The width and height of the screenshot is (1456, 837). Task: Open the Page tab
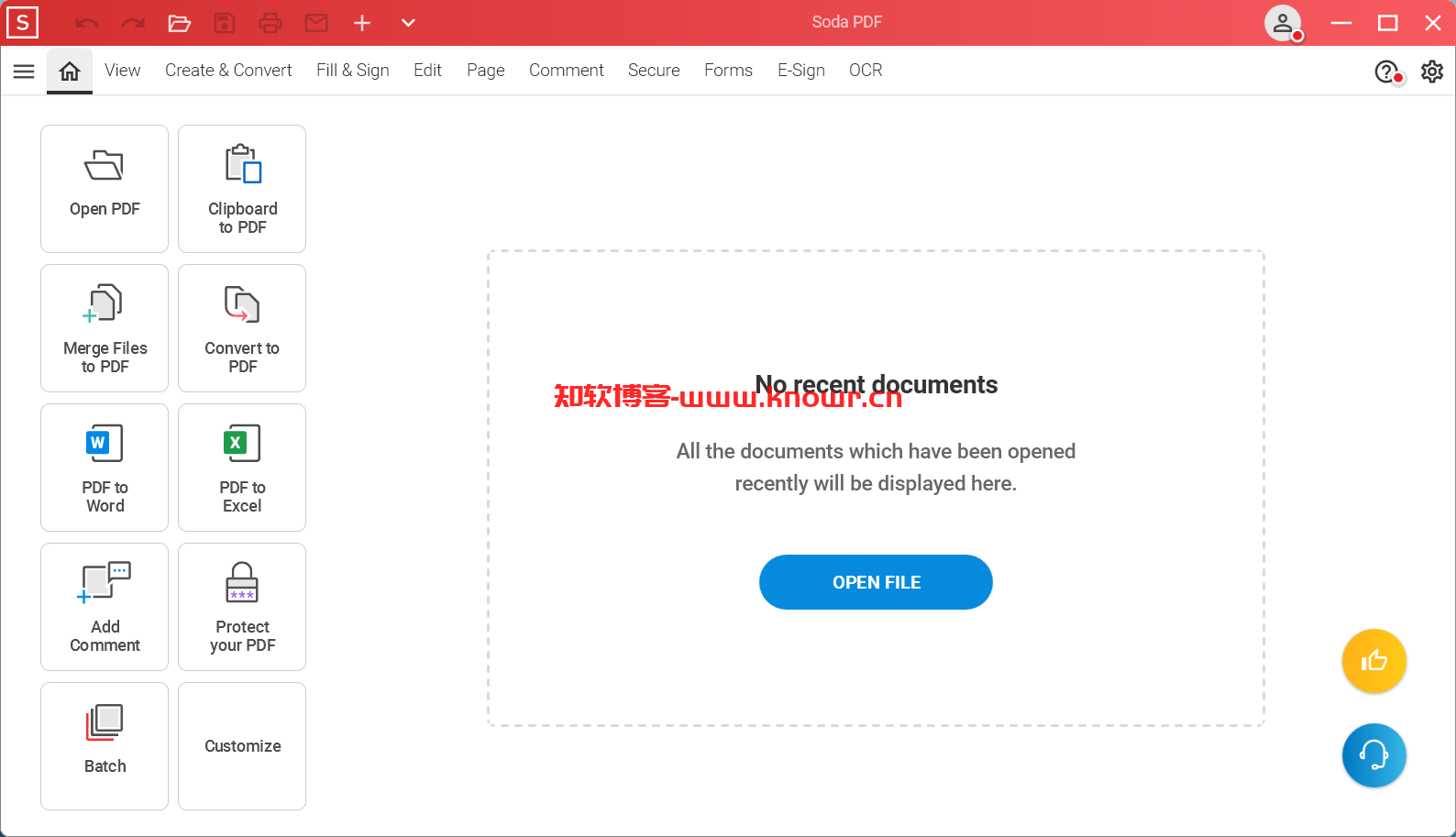tap(485, 71)
